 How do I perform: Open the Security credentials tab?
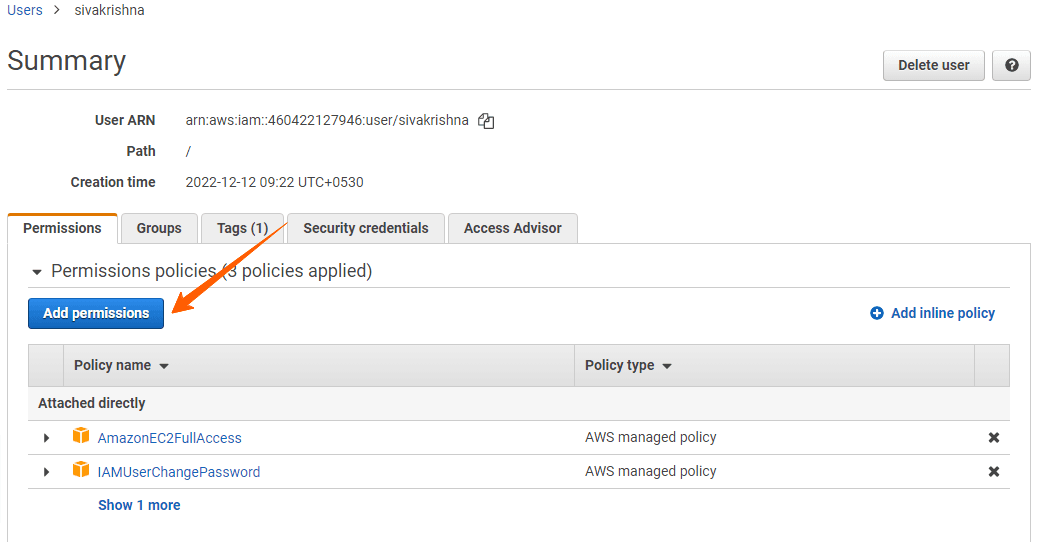pos(365,229)
